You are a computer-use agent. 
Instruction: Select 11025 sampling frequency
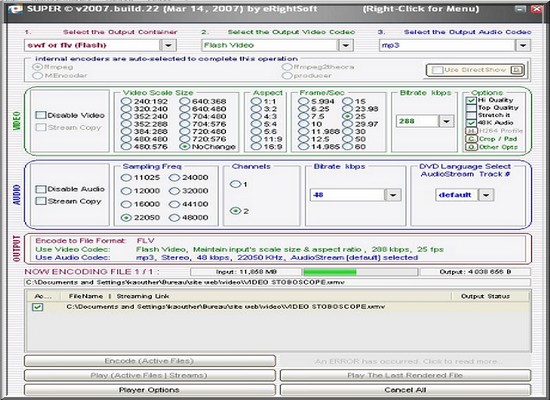(126, 178)
